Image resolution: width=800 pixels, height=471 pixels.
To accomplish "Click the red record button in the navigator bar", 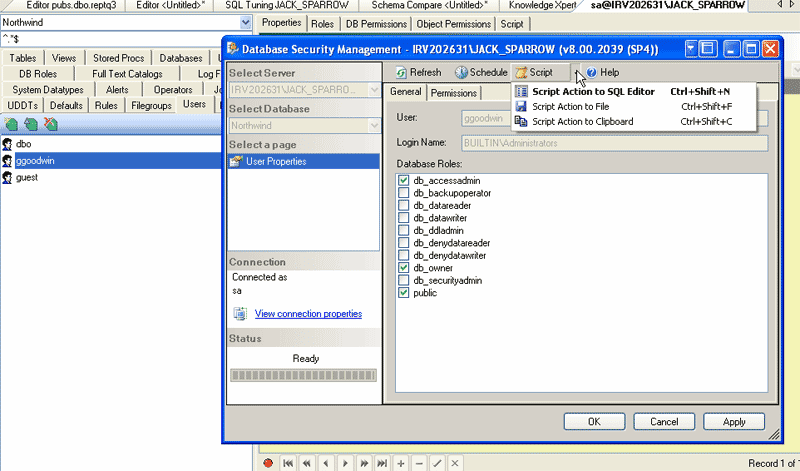I will click(268, 463).
